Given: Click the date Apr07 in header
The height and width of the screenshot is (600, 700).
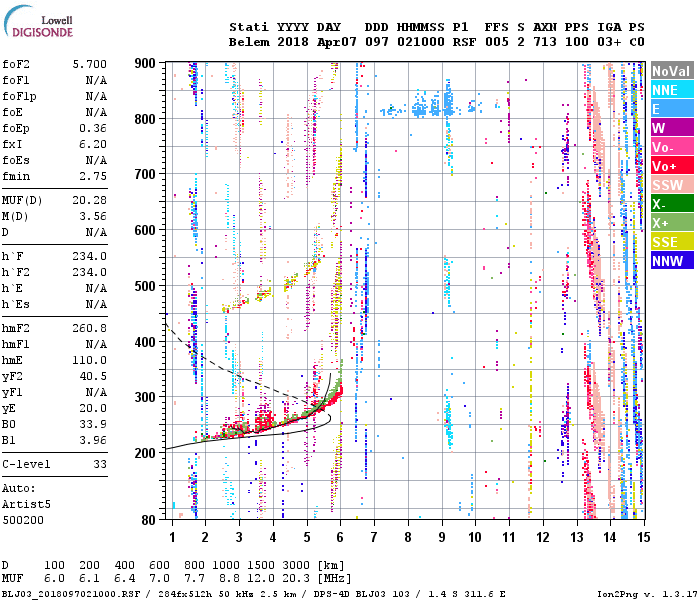Looking at the screenshot, I should pyautogui.click(x=337, y=42).
